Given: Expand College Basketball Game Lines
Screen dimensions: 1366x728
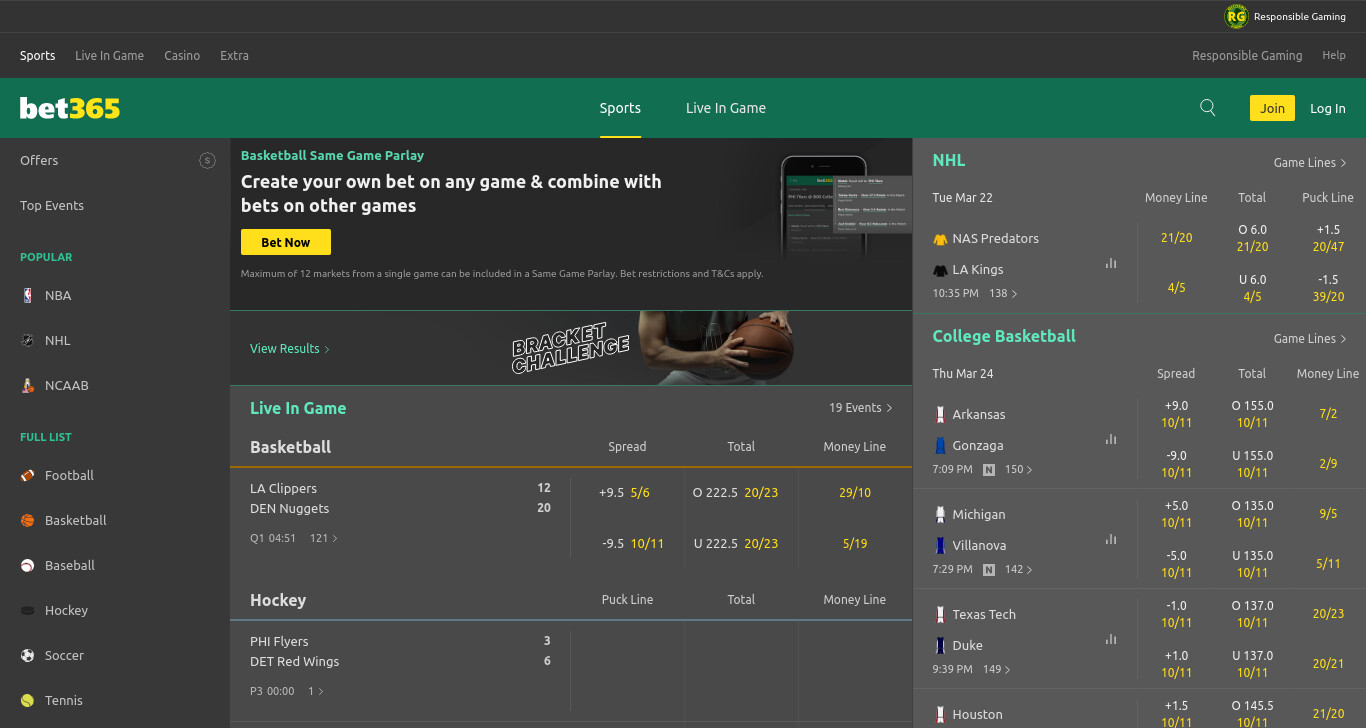Looking at the screenshot, I should pos(1310,338).
